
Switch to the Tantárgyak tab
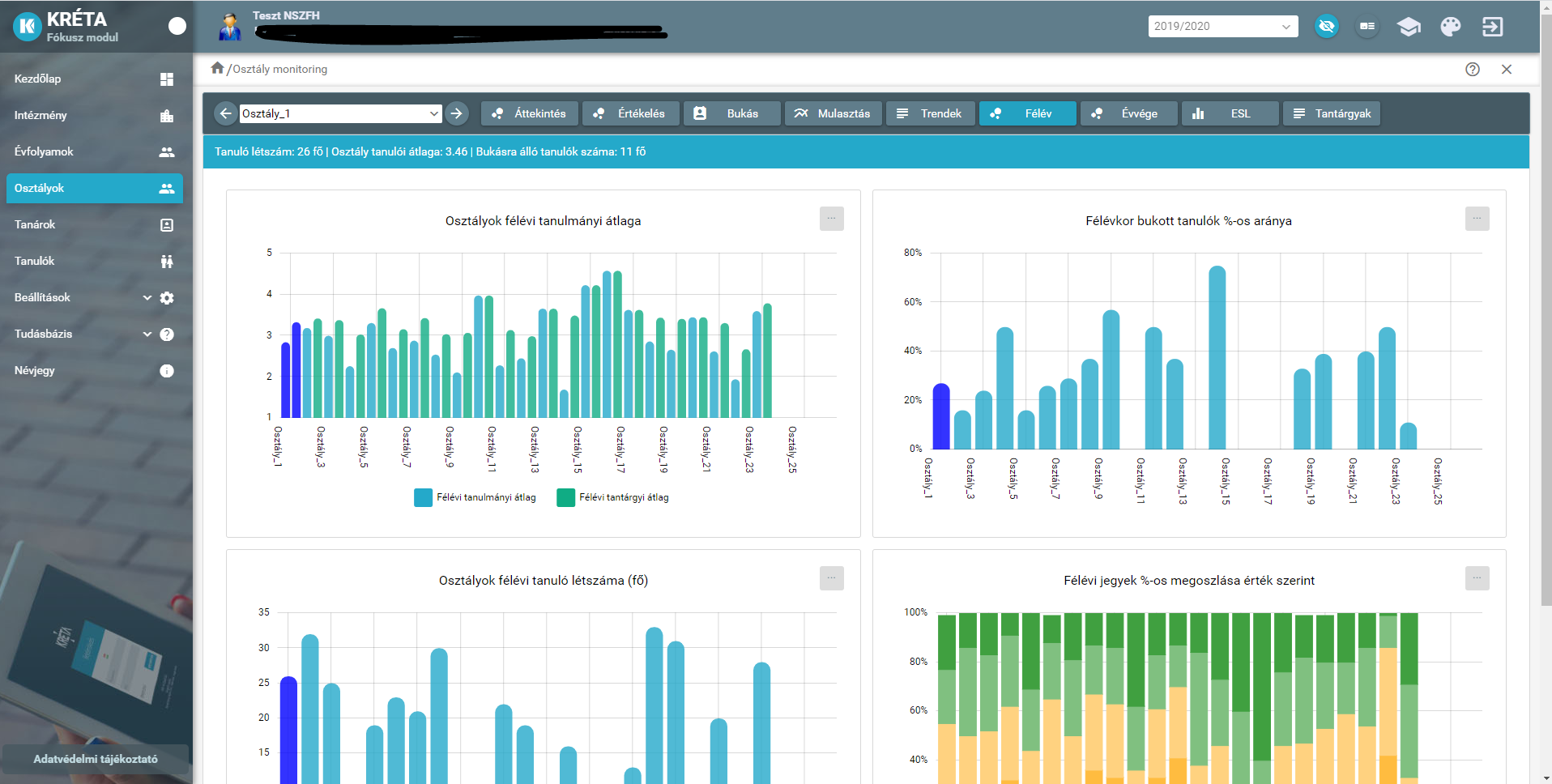[1332, 113]
